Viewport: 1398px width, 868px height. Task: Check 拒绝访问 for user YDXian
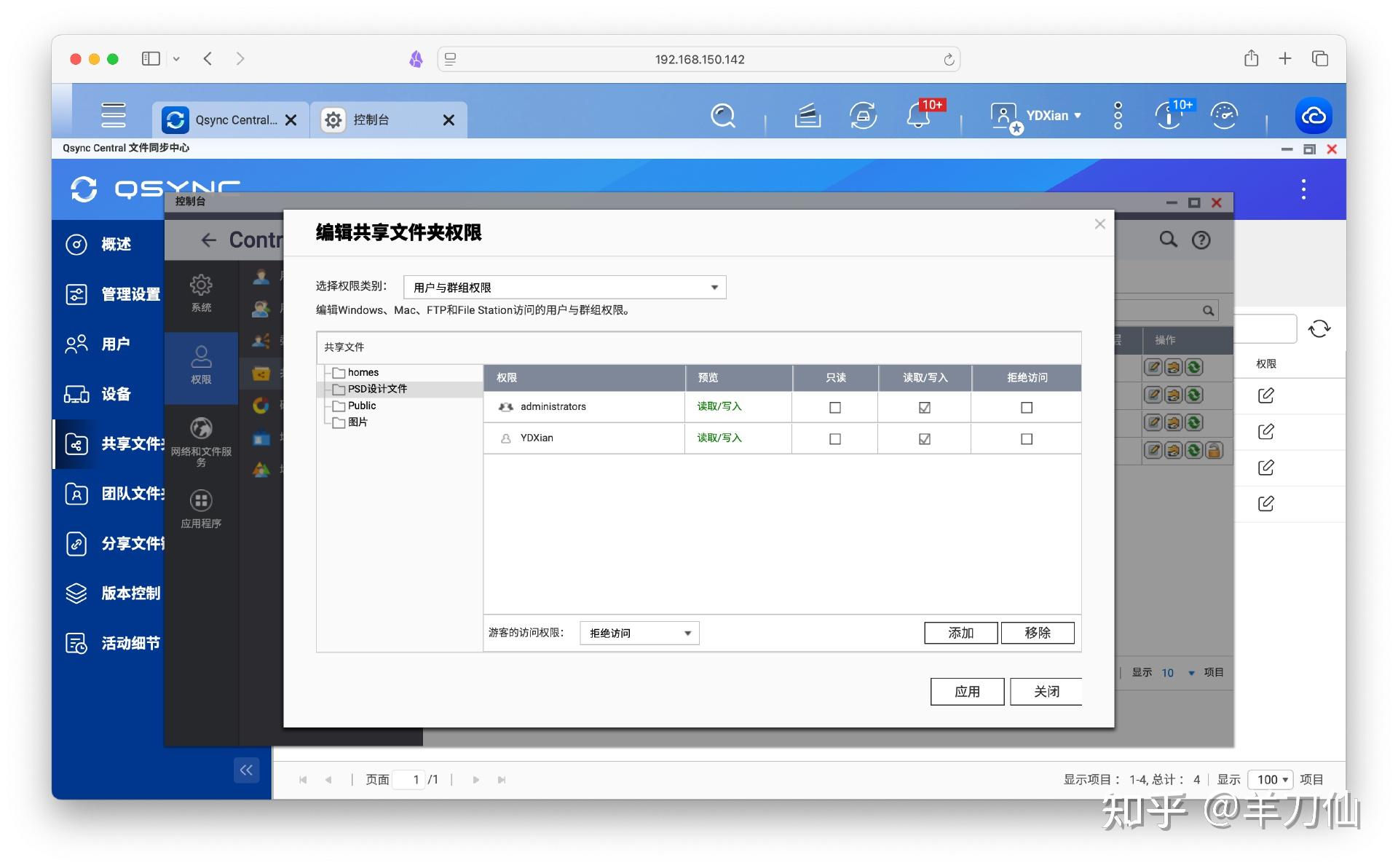click(1027, 438)
